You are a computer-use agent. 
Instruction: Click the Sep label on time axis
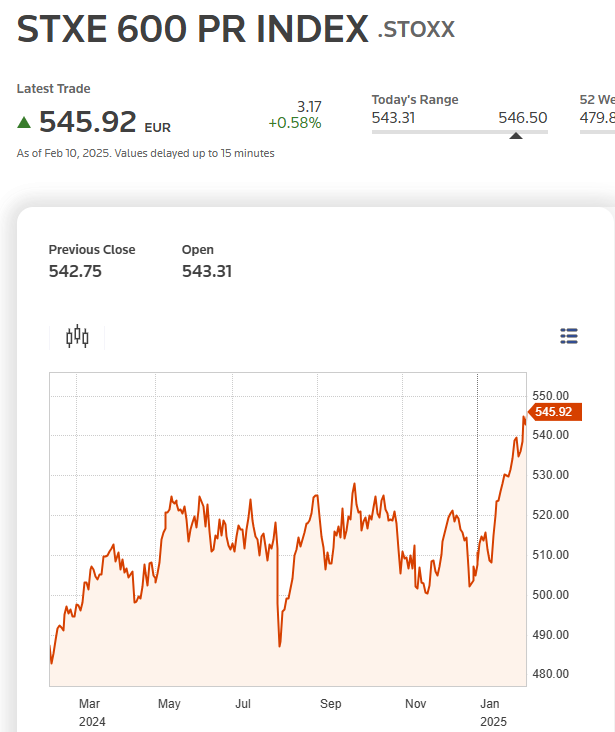click(330, 704)
